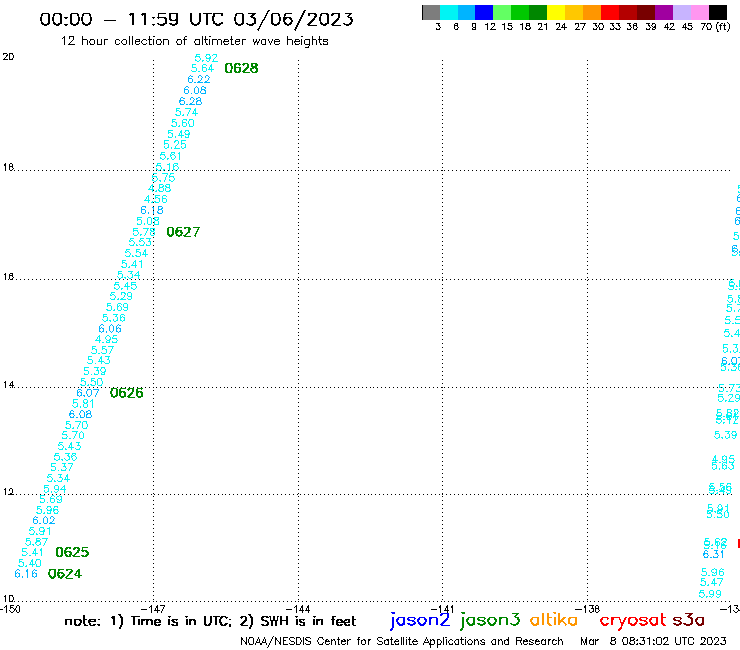740x650 pixels.
Task: Click the latitude axis label 20
Action: [x=8, y=57]
